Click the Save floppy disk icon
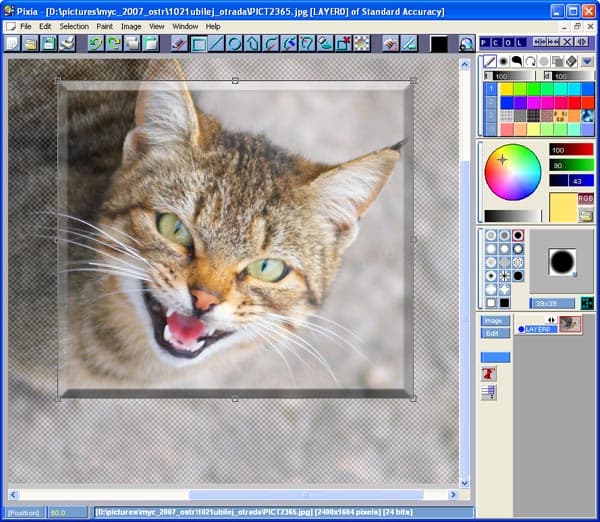The height and width of the screenshot is (522, 600). pos(49,44)
